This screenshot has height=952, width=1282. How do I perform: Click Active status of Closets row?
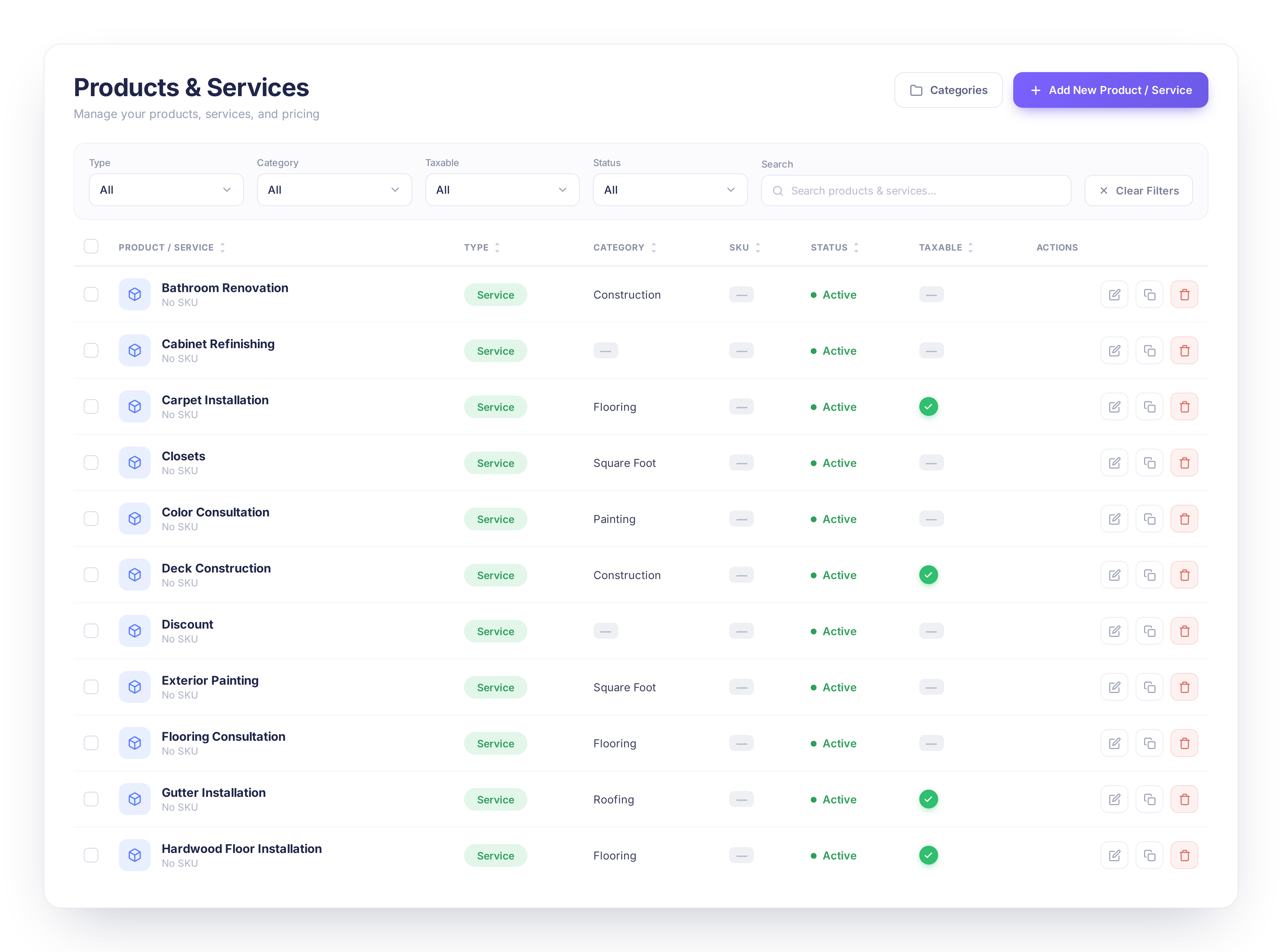click(834, 463)
